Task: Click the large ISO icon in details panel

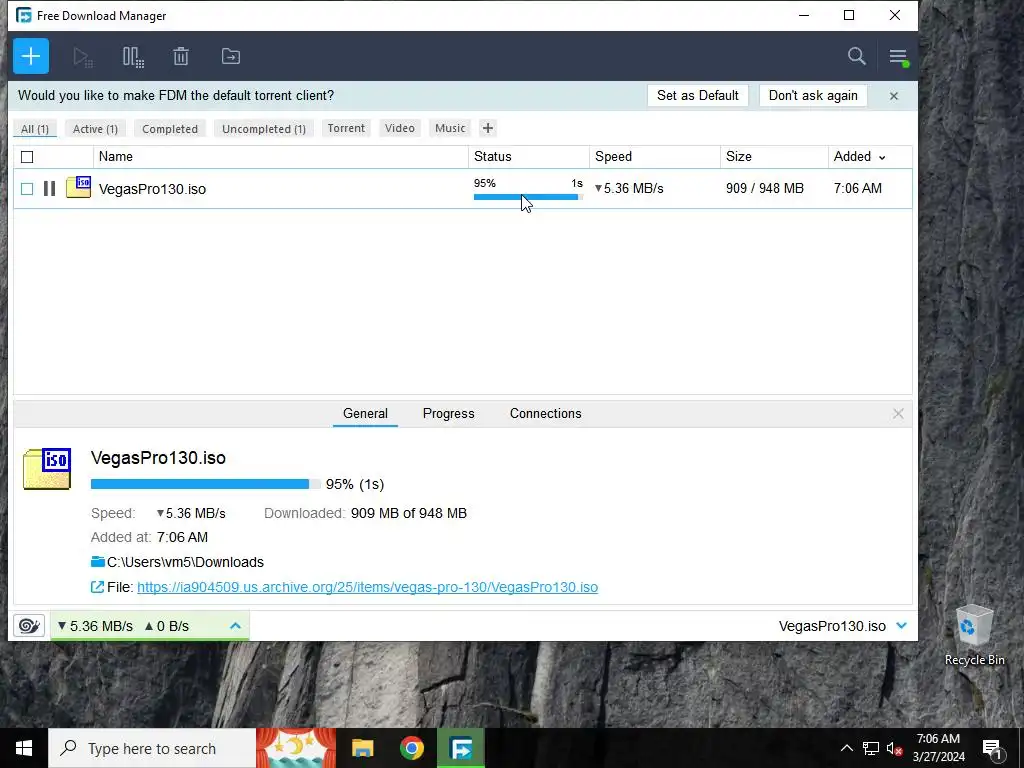Action: (47, 469)
